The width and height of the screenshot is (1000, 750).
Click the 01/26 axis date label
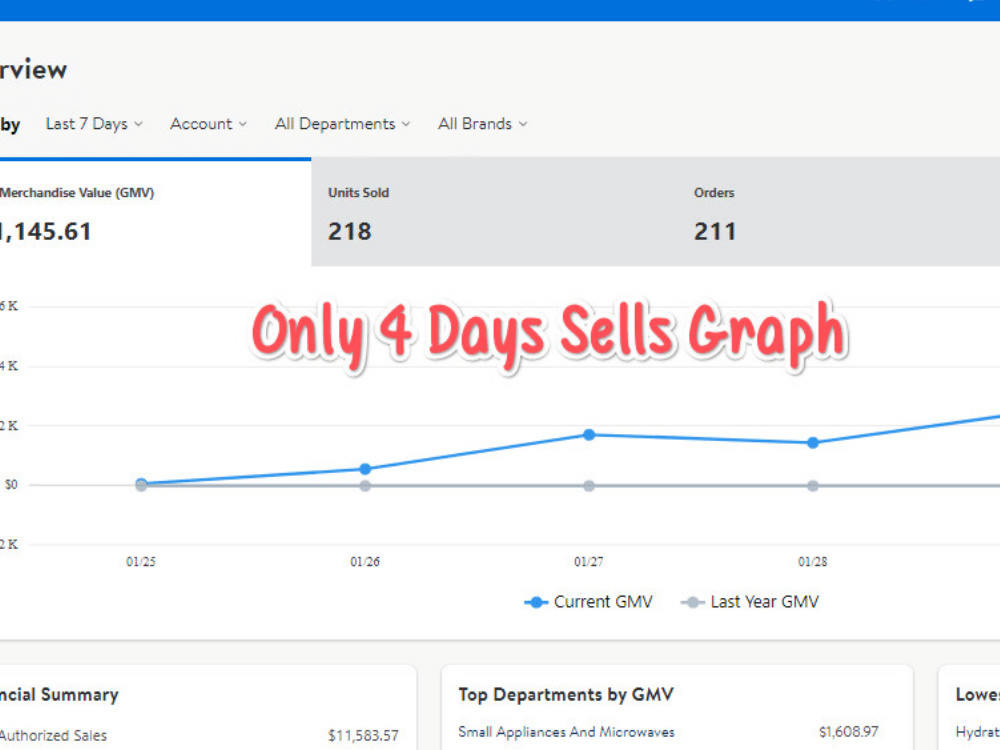click(x=365, y=562)
